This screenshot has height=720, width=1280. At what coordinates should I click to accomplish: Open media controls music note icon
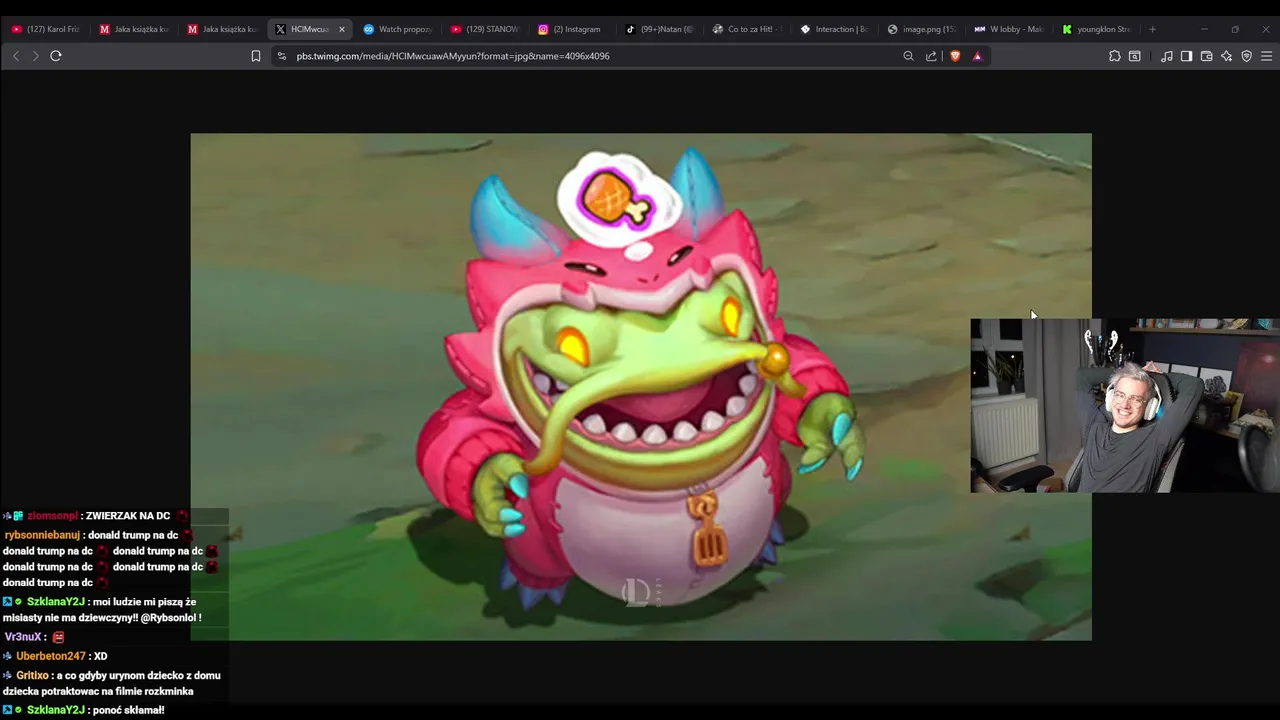tap(1167, 56)
